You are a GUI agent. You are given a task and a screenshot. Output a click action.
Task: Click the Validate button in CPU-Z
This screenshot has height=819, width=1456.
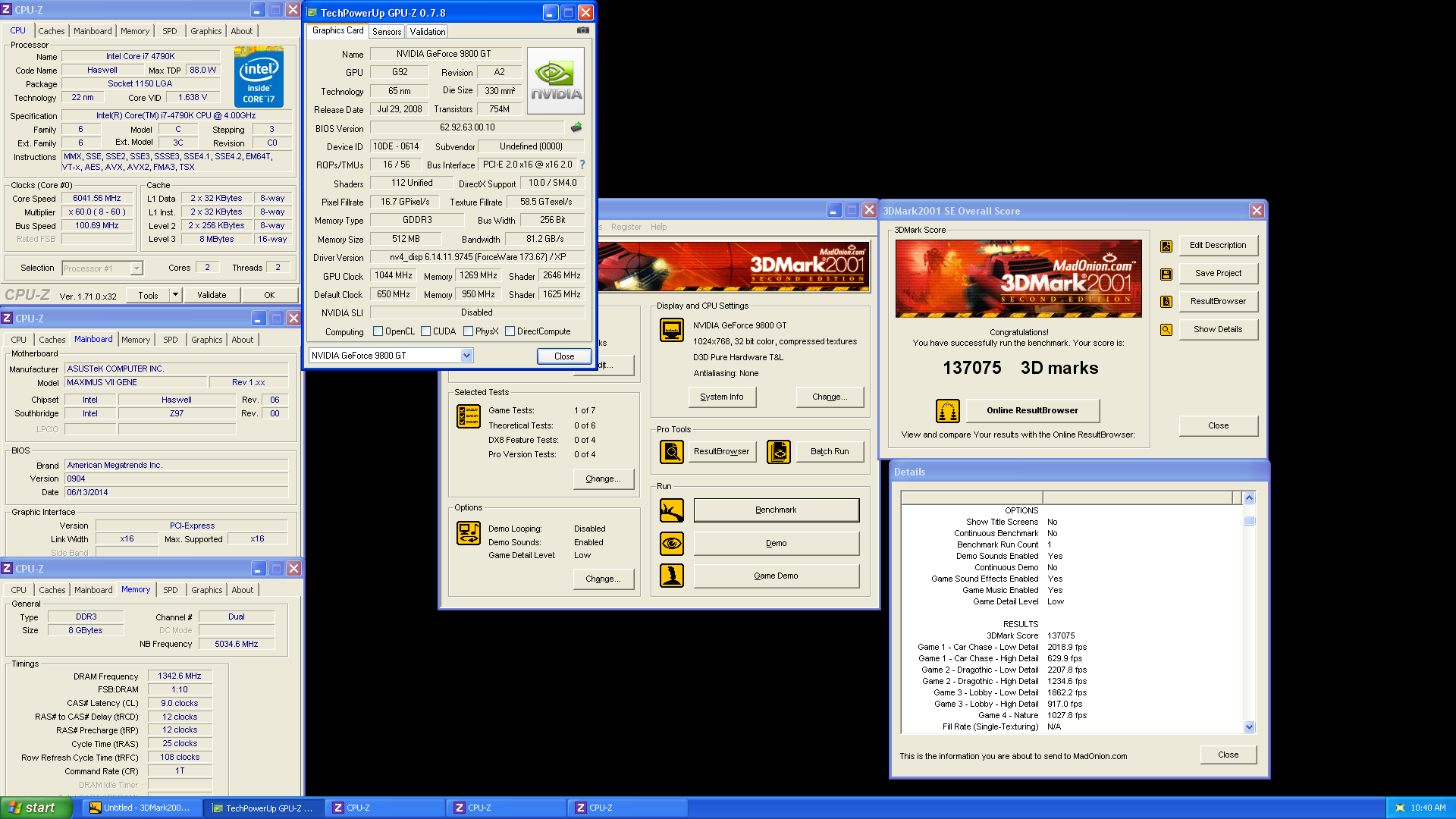(212, 295)
